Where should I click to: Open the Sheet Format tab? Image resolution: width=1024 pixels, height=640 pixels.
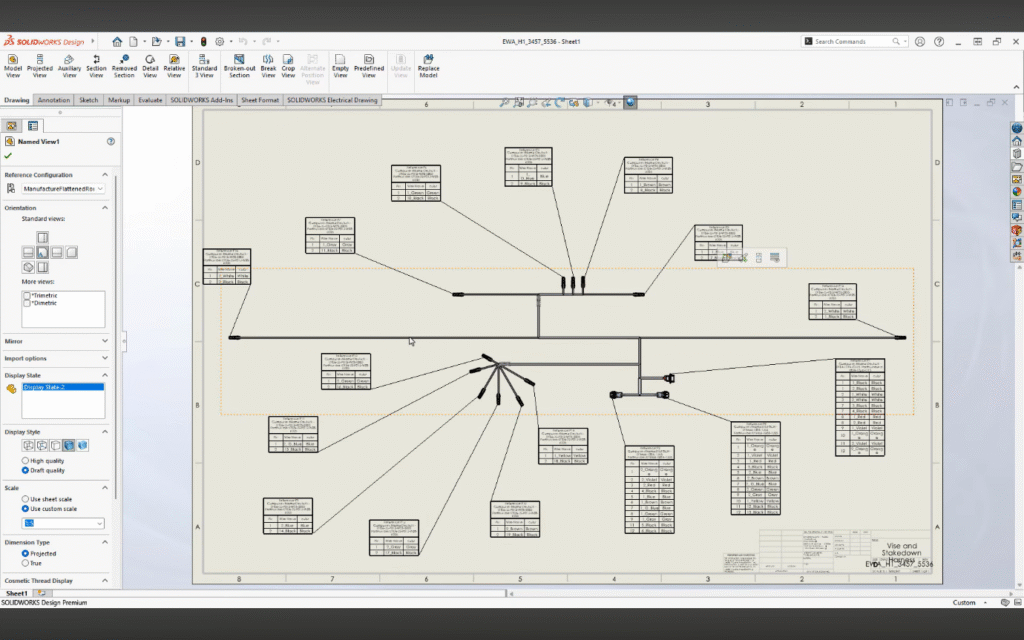tap(260, 100)
